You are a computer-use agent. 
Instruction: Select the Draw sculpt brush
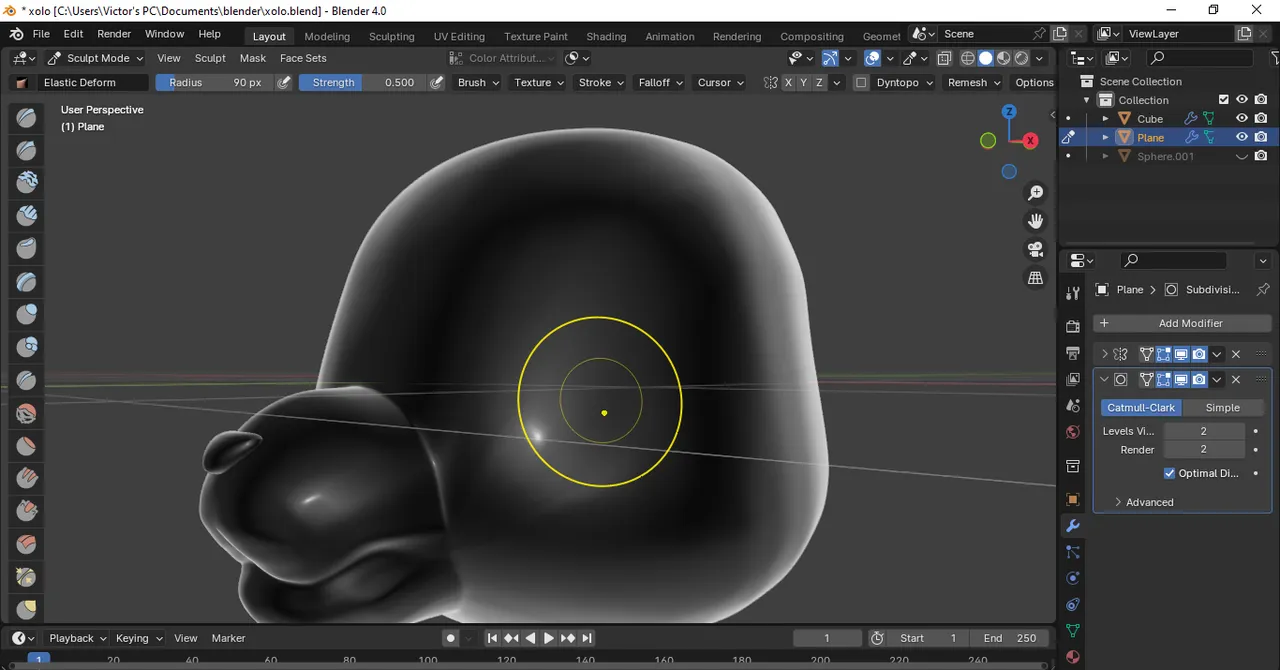click(x=27, y=118)
